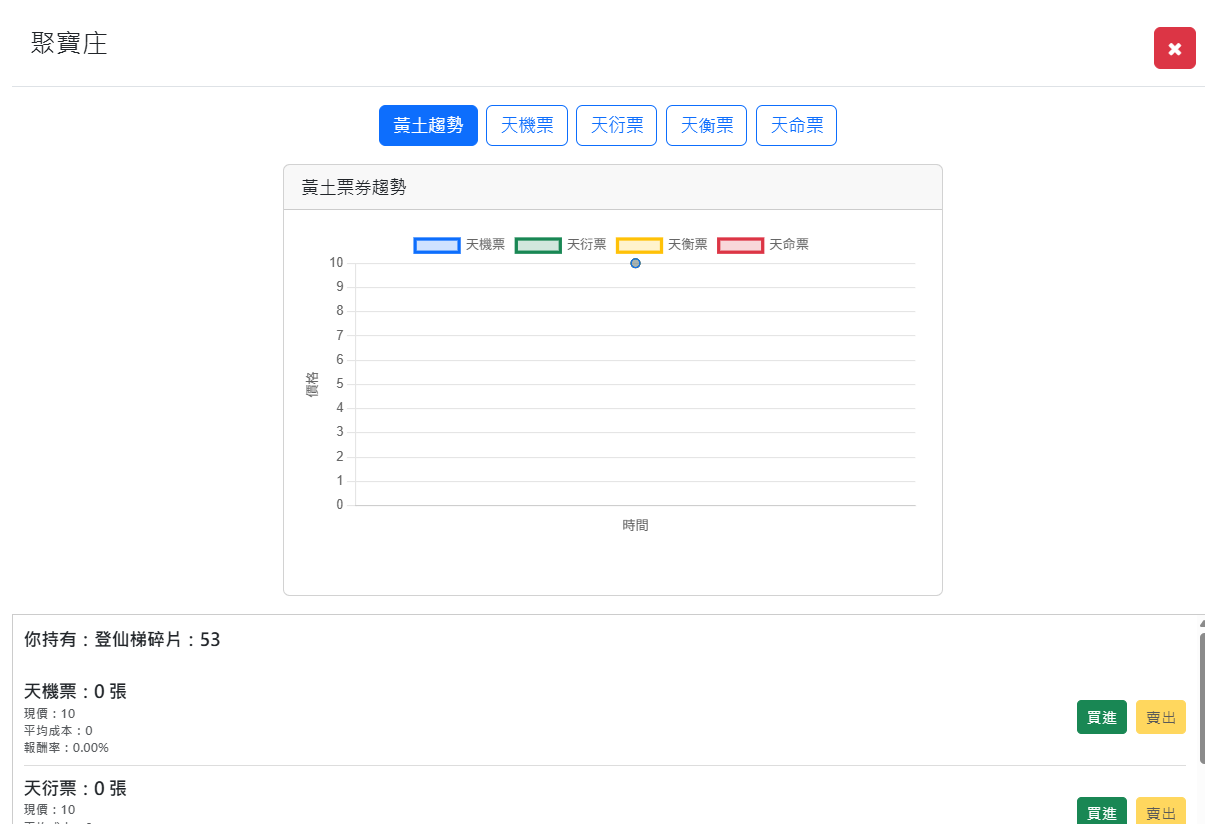This screenshot has width=1205, height=824.
Task: Switch to the 天衡票 tab
Action: (x=706, y=126)
